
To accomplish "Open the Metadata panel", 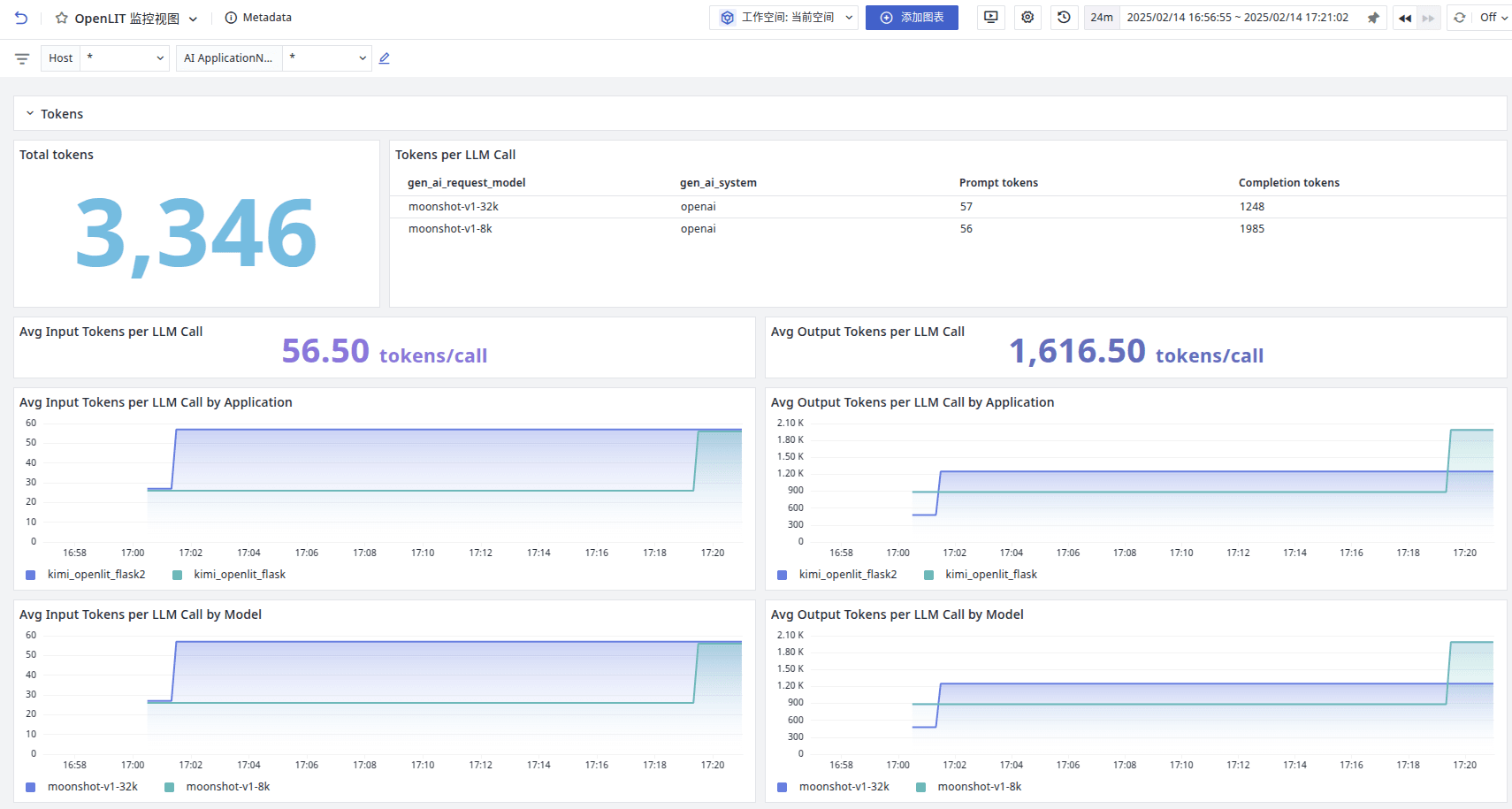I will point(258,18).
